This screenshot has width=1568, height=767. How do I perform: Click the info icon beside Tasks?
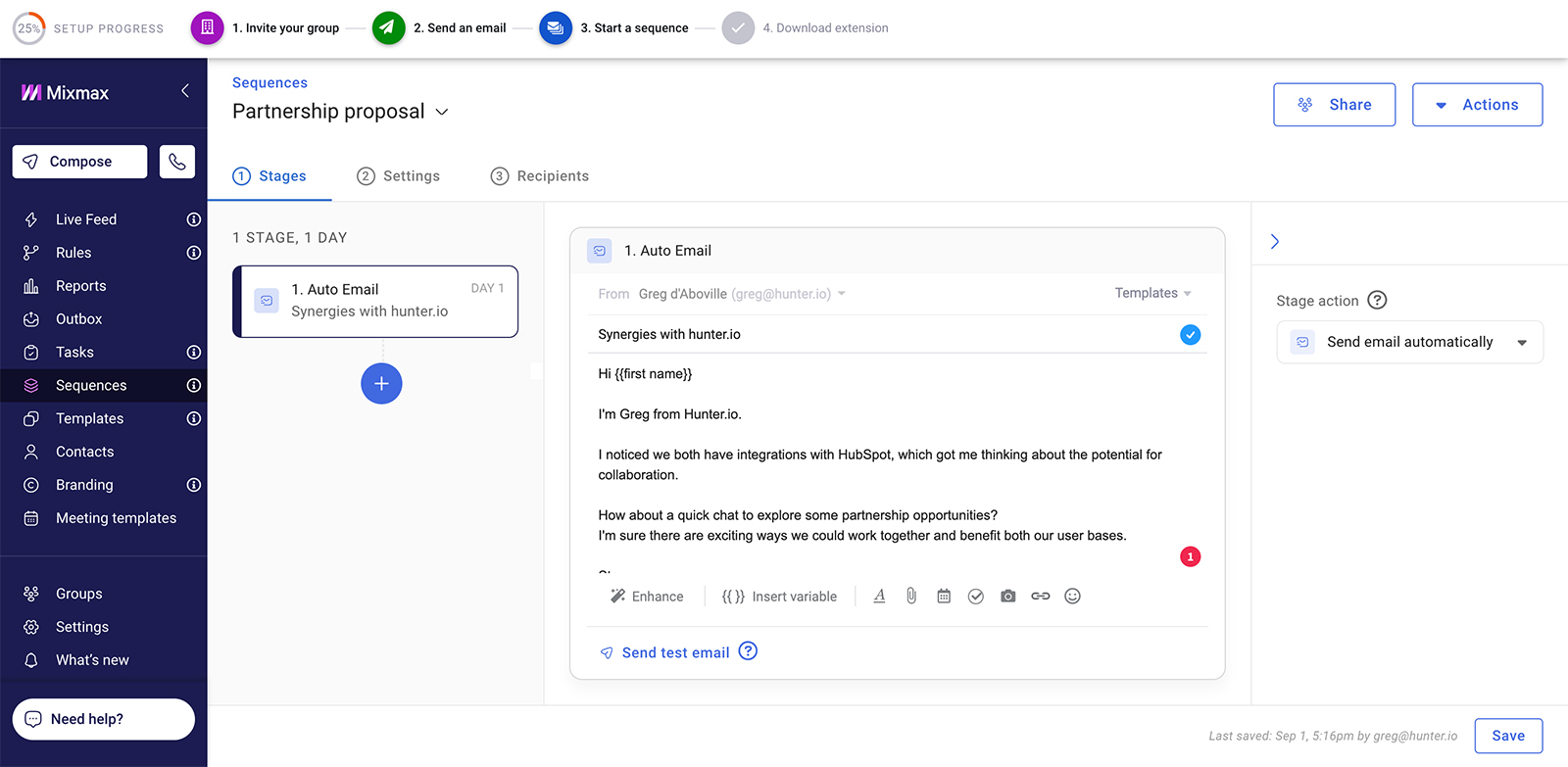pos(194,352)
